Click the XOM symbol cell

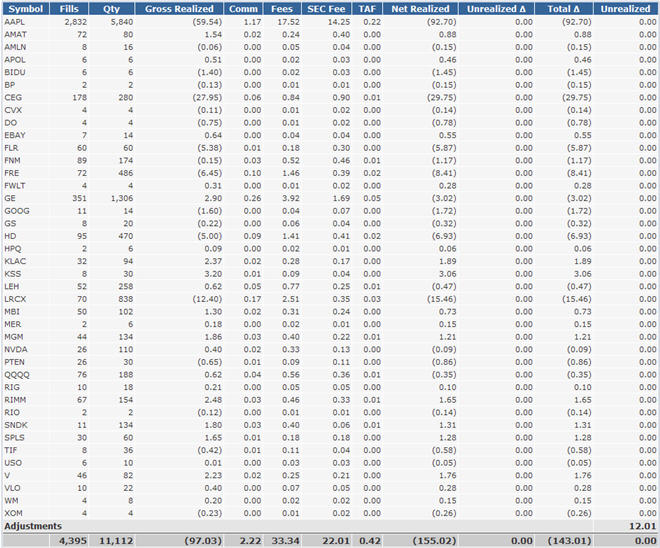13,513
